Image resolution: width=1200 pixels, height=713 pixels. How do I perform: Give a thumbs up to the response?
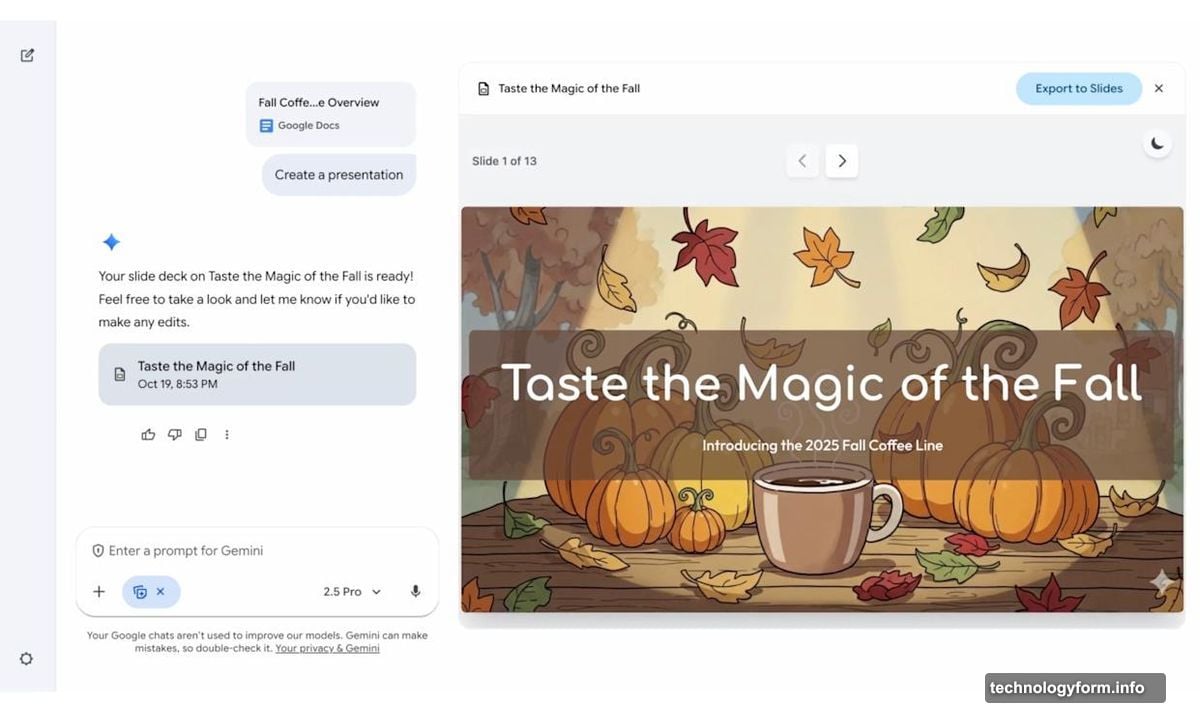pyautogui.click(x=148, y=435)
